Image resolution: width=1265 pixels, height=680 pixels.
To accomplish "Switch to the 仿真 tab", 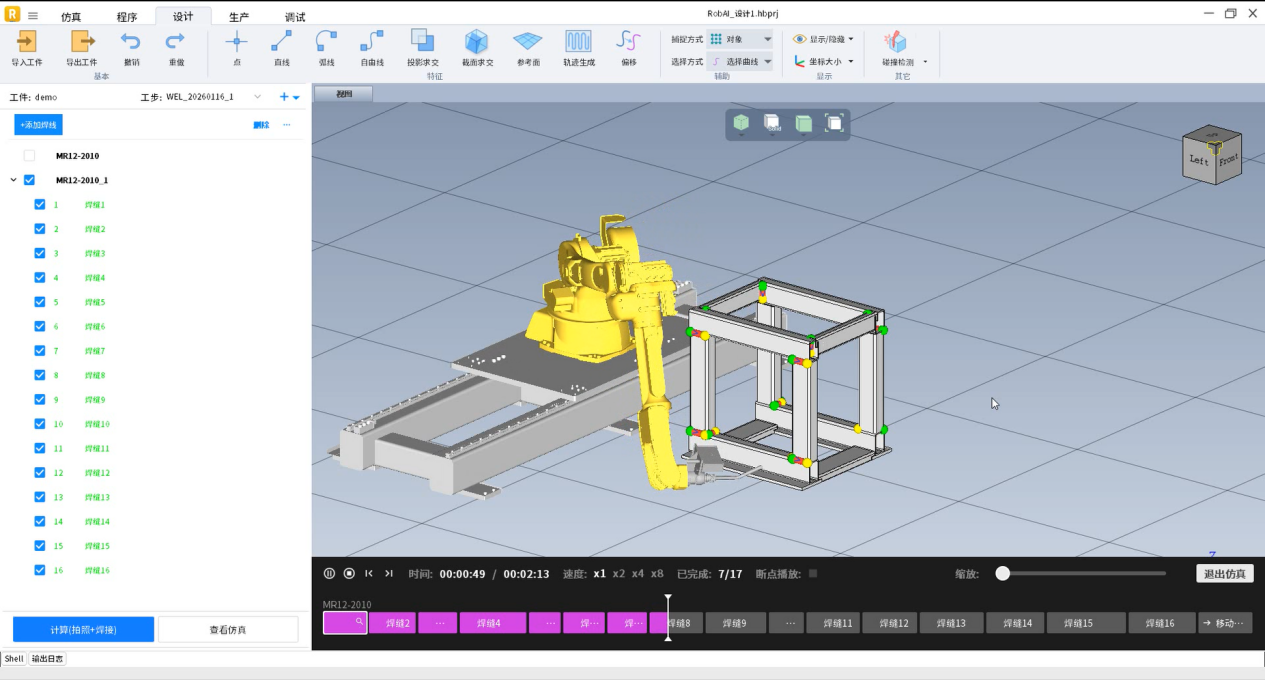I will (71, 17).
